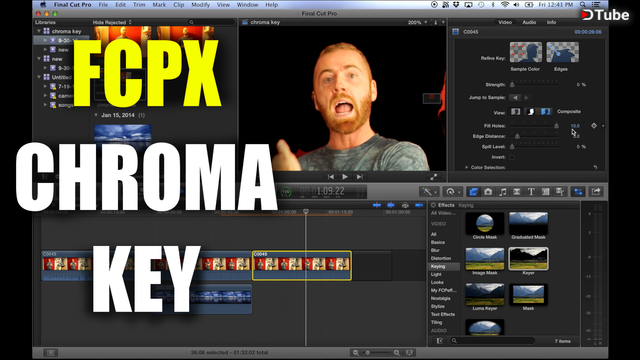Viewport: 640px width, 360px height.
Task: Switch to Info inspector tab
Action: (551, 22)
